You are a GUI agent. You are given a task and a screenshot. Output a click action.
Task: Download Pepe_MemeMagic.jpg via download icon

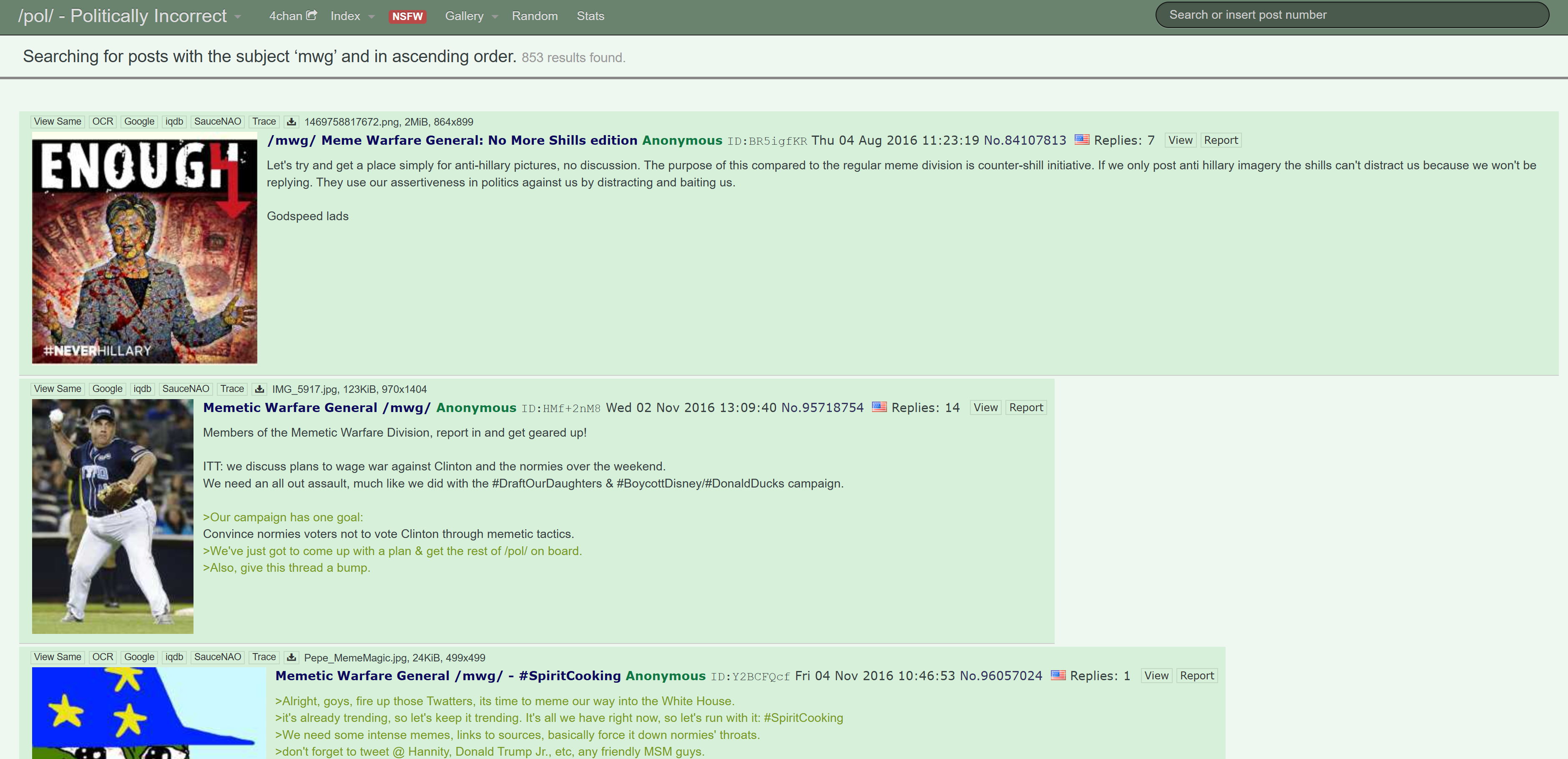click(x=291, y=657)
